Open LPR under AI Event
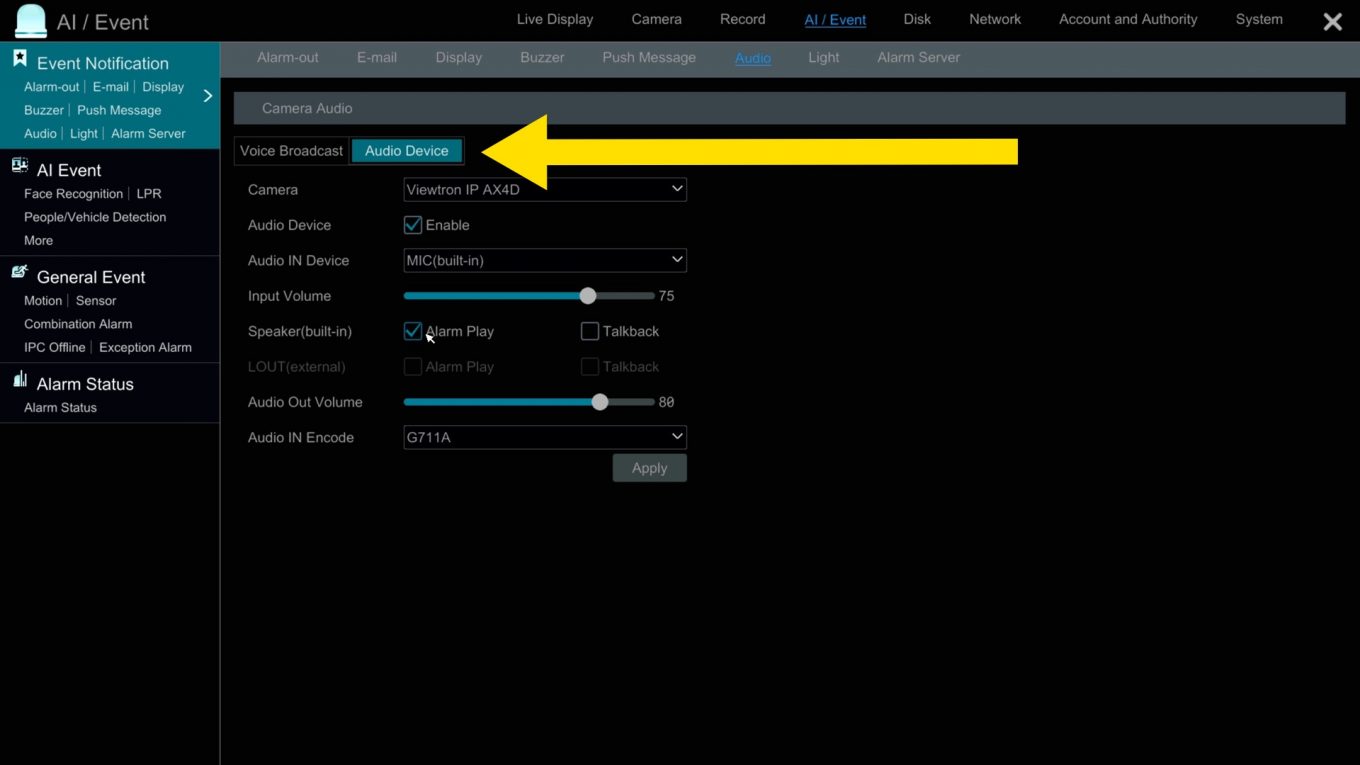Image resolution: width=1360 pixels, height=765 pixels. (149, 194)
